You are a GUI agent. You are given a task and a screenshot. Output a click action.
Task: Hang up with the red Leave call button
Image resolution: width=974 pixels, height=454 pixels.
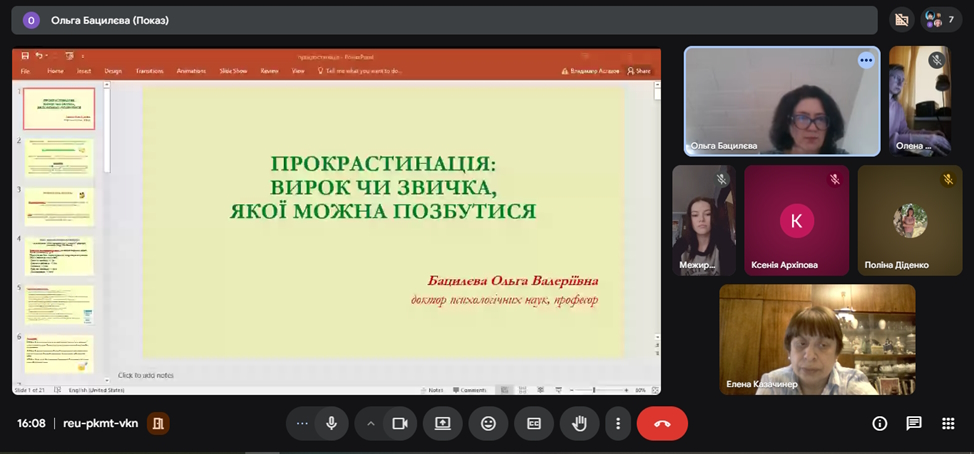662,423
